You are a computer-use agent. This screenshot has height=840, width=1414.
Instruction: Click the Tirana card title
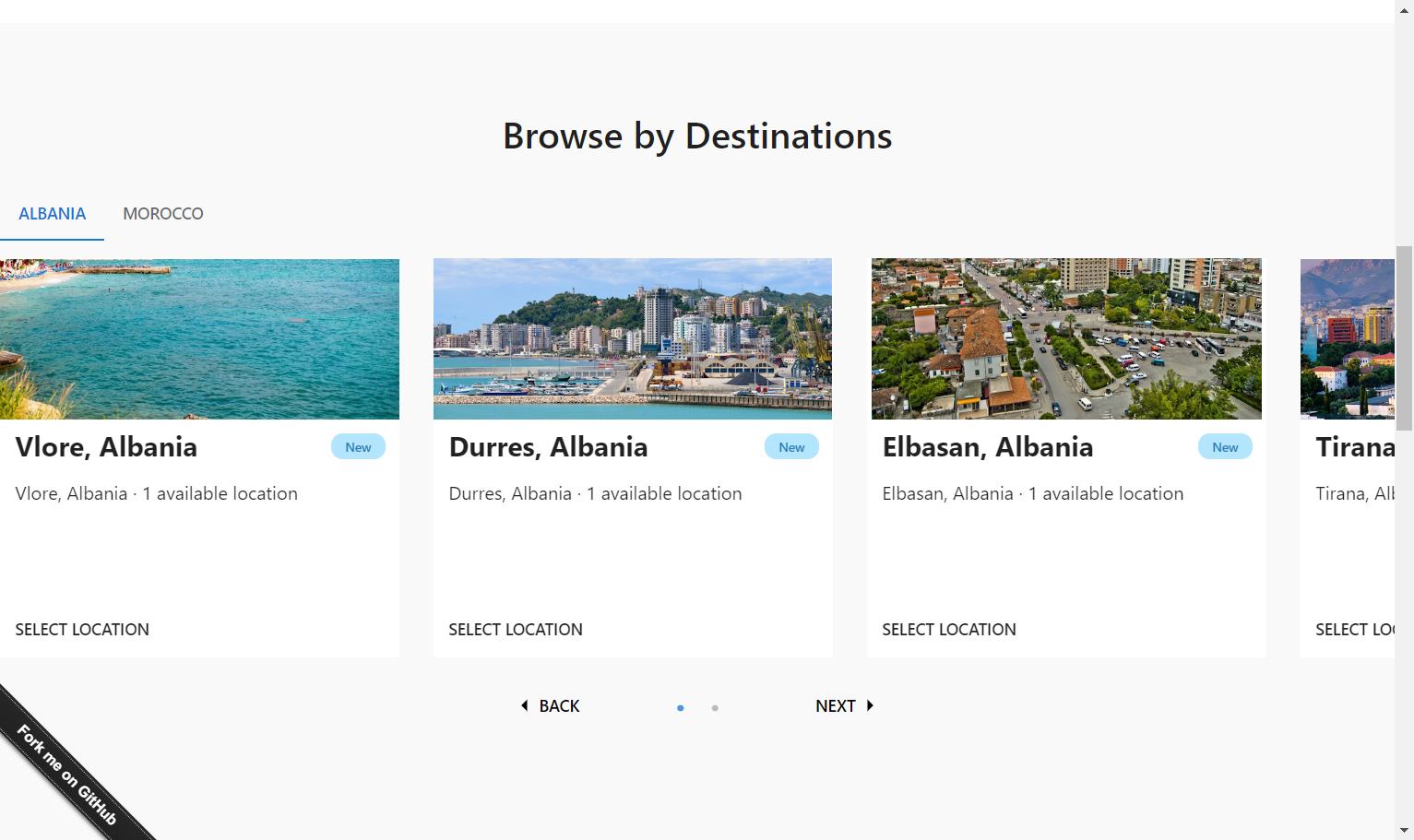point(1355,447)
